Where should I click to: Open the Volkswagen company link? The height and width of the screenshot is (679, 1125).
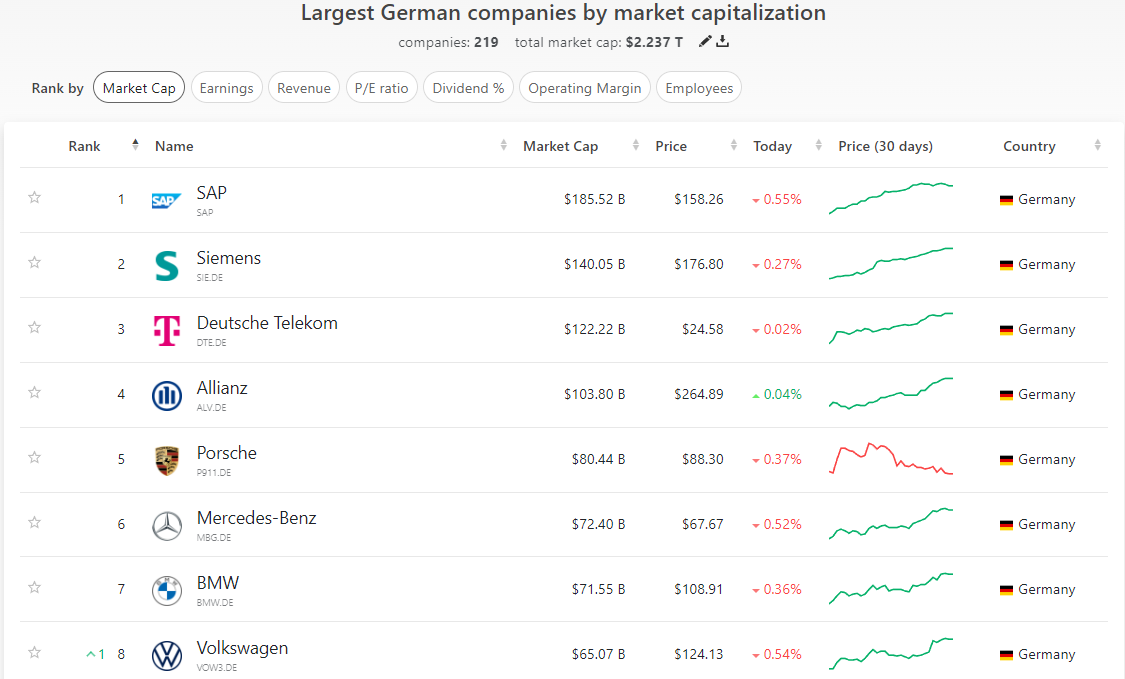coord(242,648)
